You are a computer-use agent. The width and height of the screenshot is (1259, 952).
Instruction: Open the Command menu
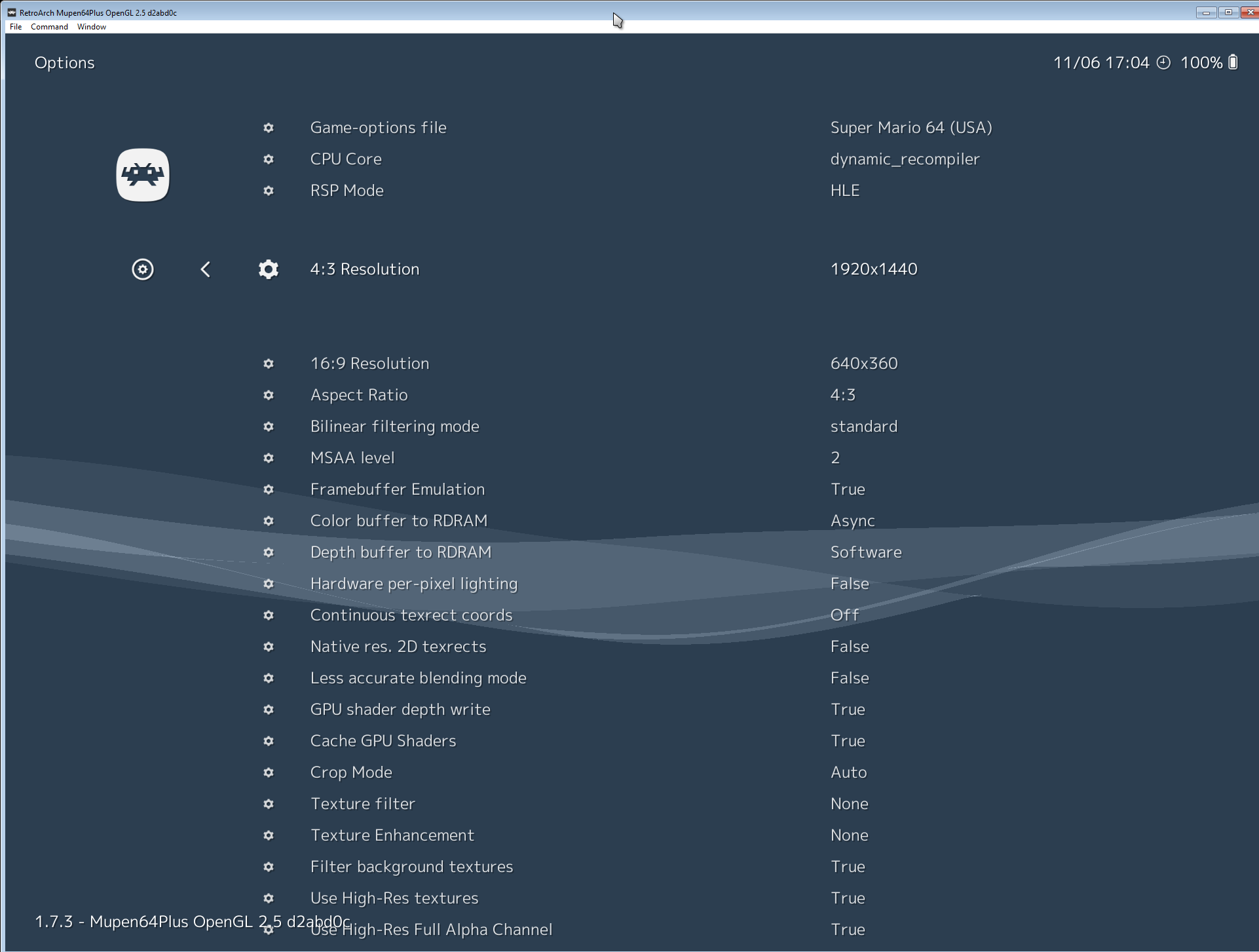(49, 27)
